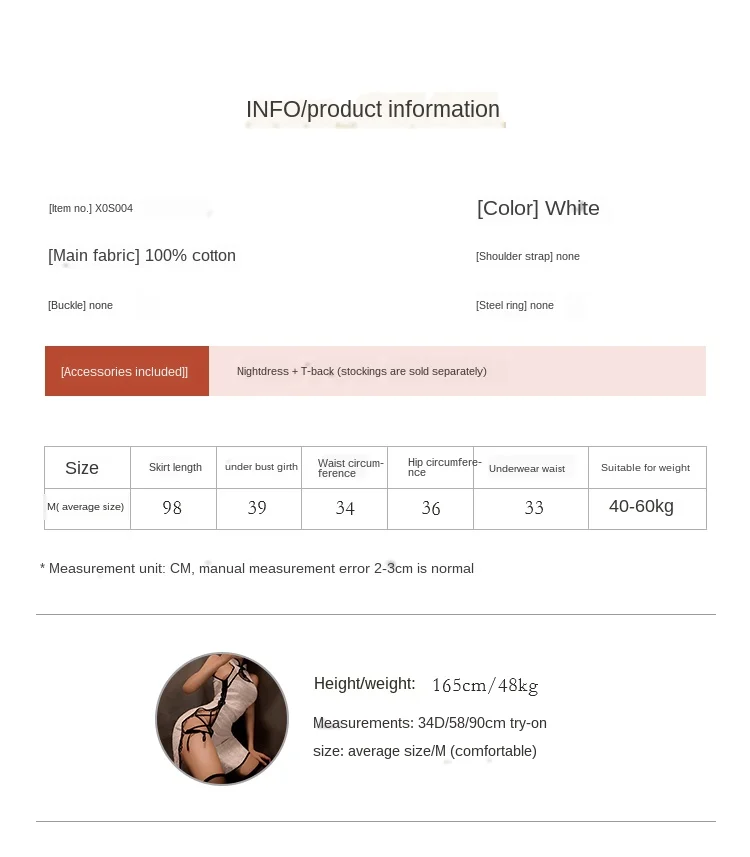Click the M average size row label

[x=87, y=508]
